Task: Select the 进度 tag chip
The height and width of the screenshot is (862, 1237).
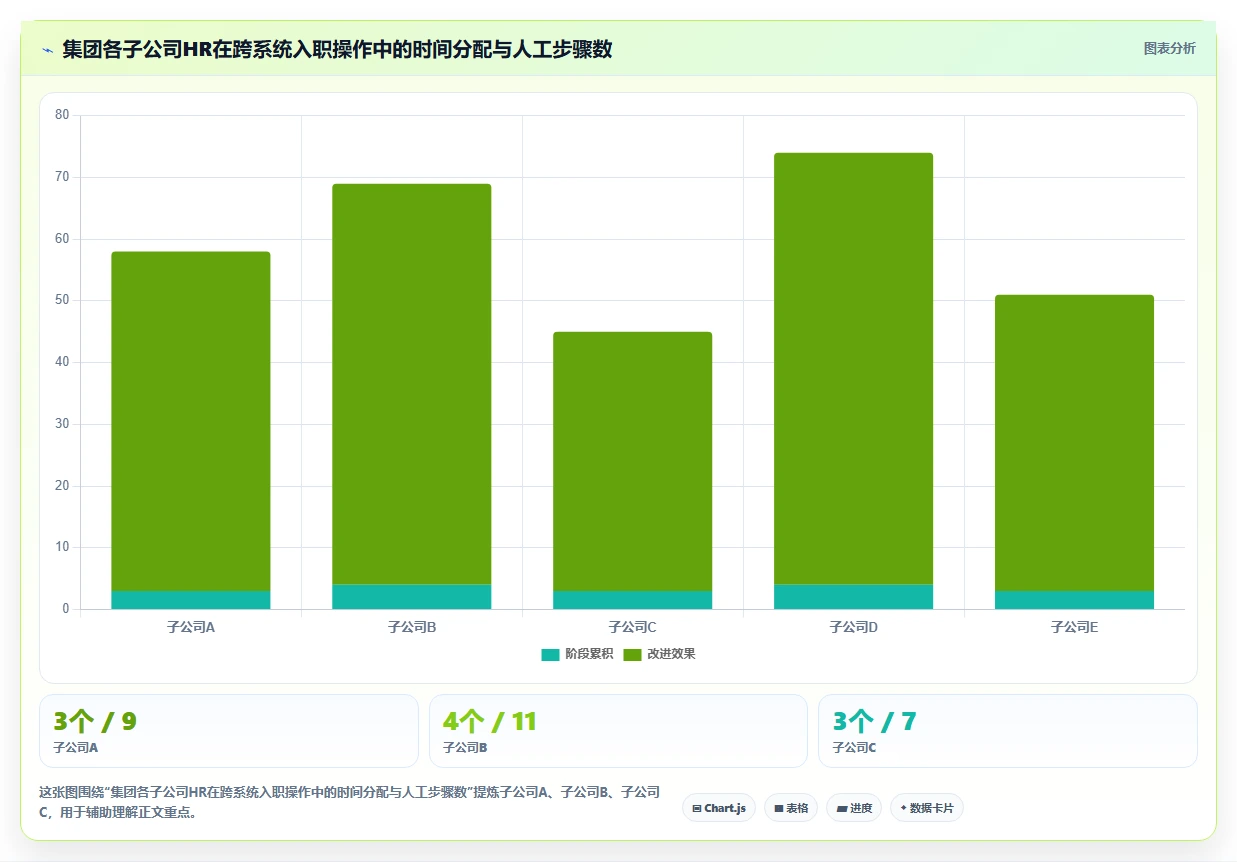Action: click(854, 808)
